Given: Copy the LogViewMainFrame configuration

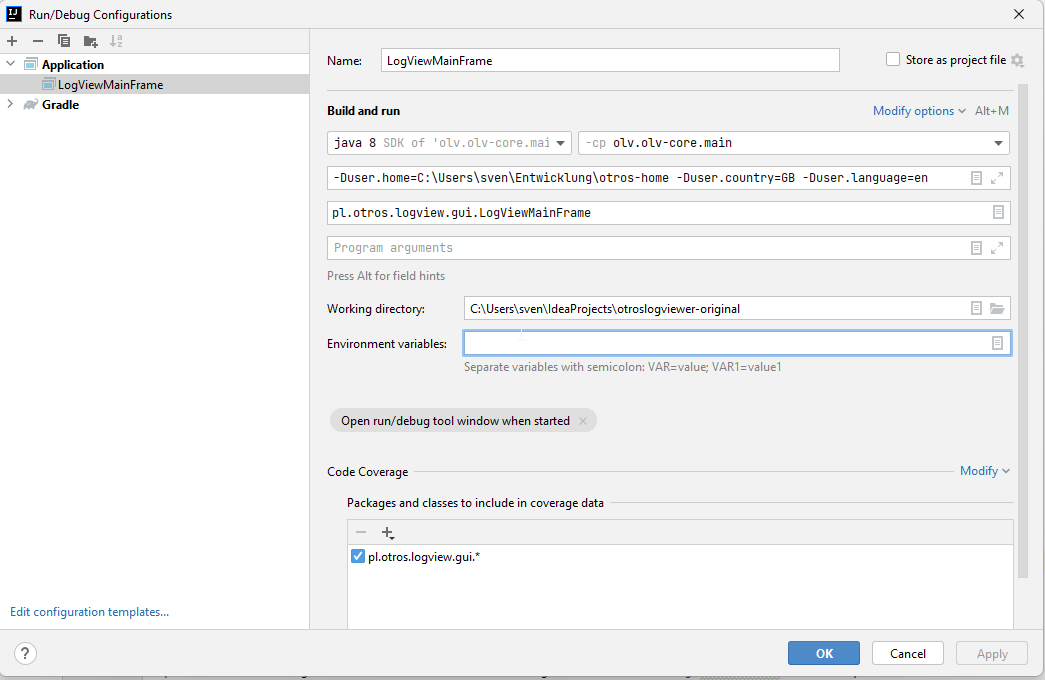Looking at the screenshot, I should point(63,40).
